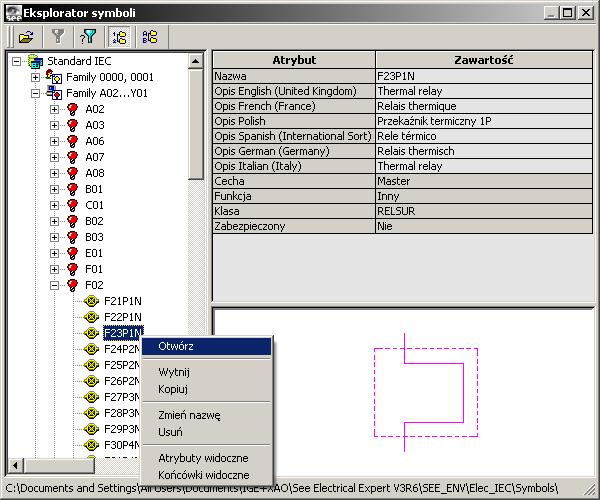This screenshot has height=500, width=600.
Task: Expand the A02 family node
Action: tap(54, 109)
